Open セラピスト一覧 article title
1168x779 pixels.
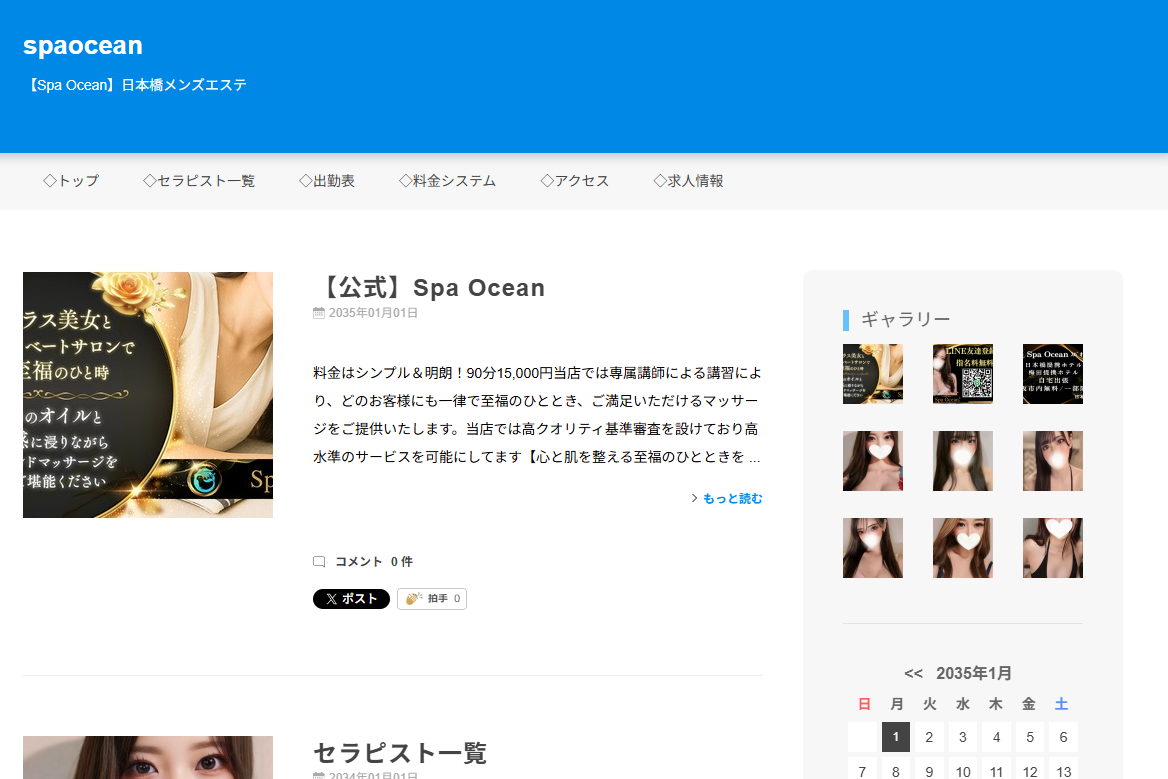pyautogui.click(x=400, y=753)
